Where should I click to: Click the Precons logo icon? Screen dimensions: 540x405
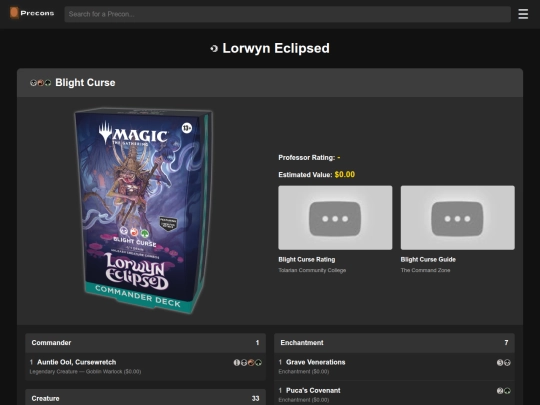[14, 13]
